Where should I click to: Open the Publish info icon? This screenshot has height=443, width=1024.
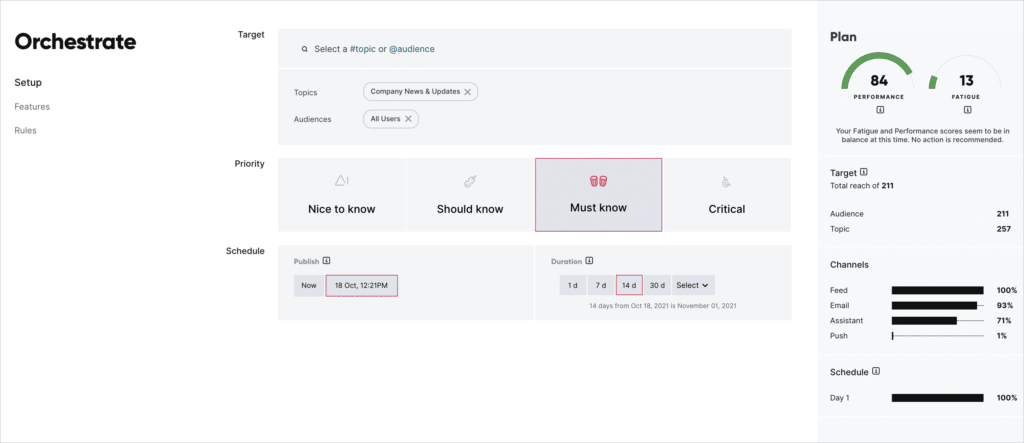tap(327, 261)
